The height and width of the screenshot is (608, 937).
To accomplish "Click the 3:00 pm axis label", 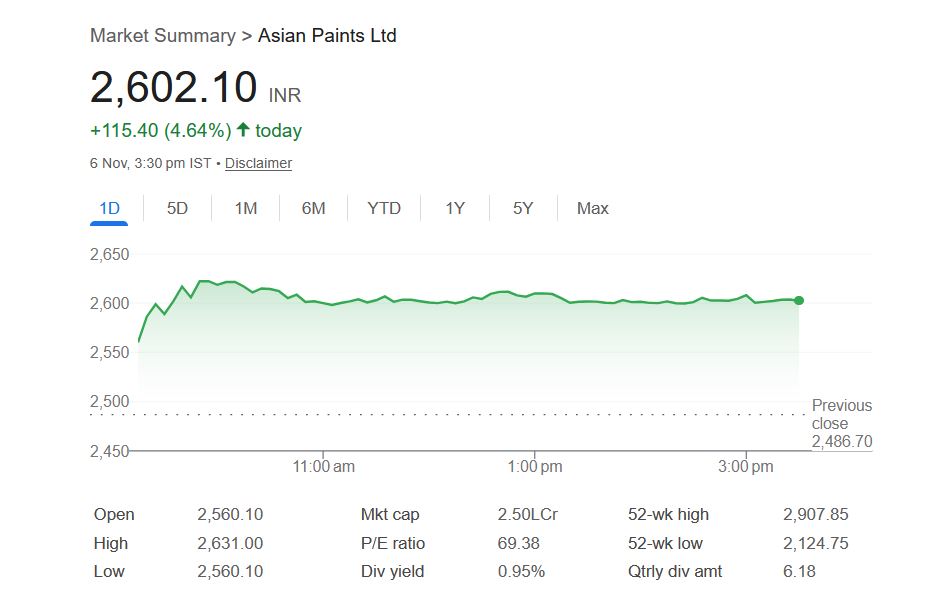I will click(746, 466).
